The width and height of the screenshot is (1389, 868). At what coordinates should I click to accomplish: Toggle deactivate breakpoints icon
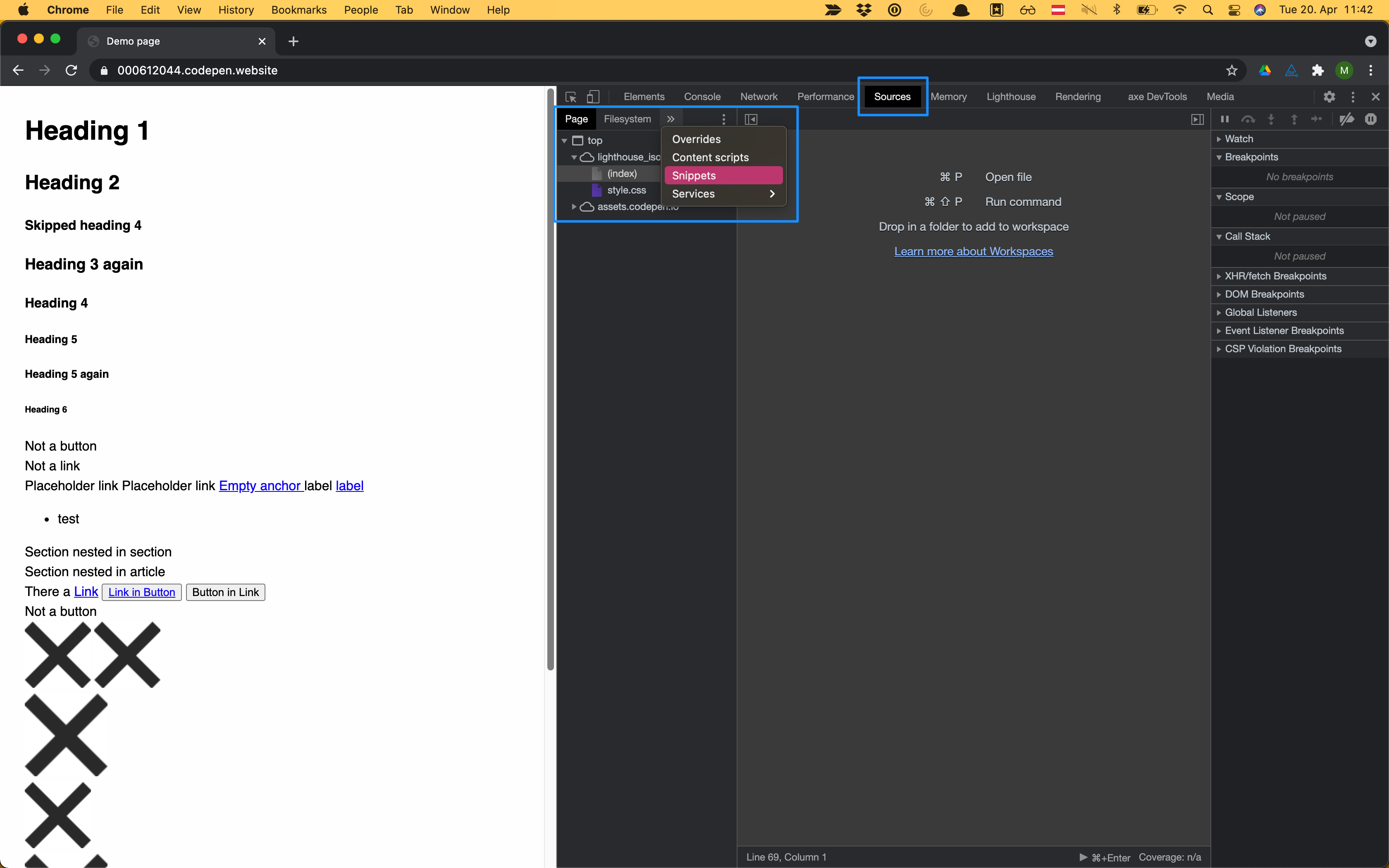[1346, 119]
